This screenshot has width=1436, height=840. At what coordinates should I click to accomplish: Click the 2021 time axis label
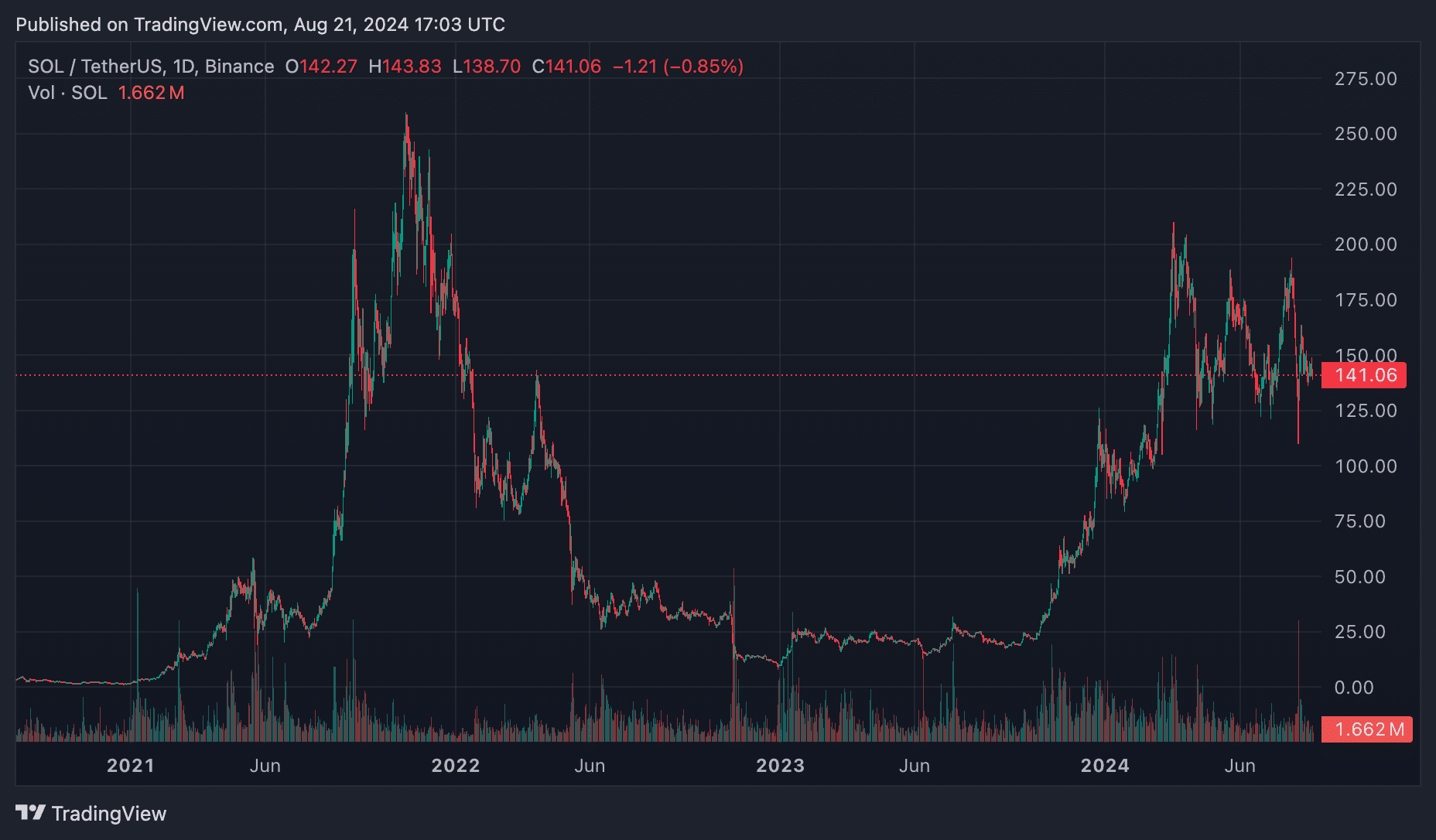pos(130,766)
